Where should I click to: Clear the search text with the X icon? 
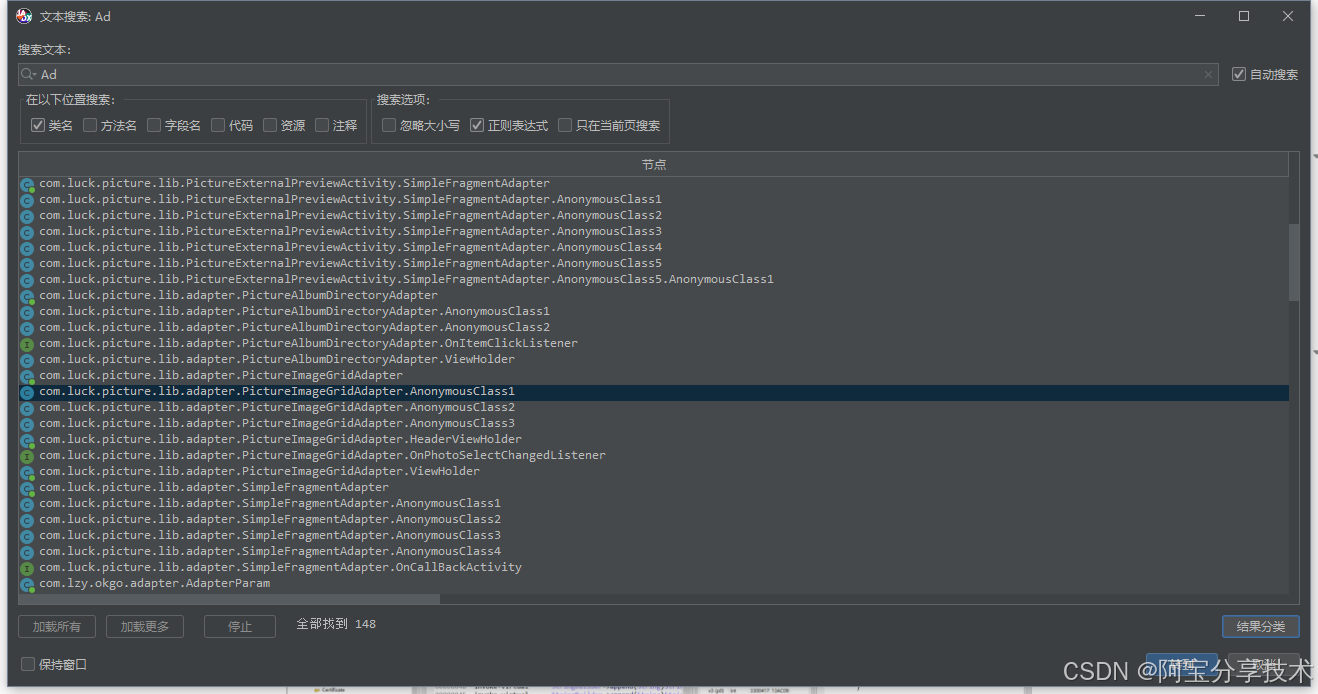[x=1209, y=74]
